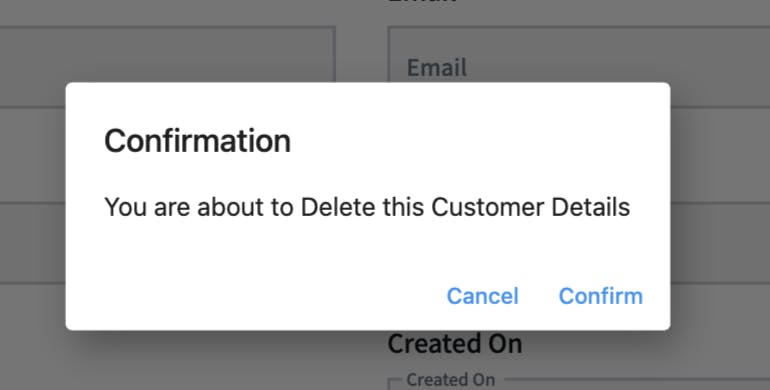Click the Confirmation dialog title
The width and height of the screenshot is (770, 390).
pos(197,140)
